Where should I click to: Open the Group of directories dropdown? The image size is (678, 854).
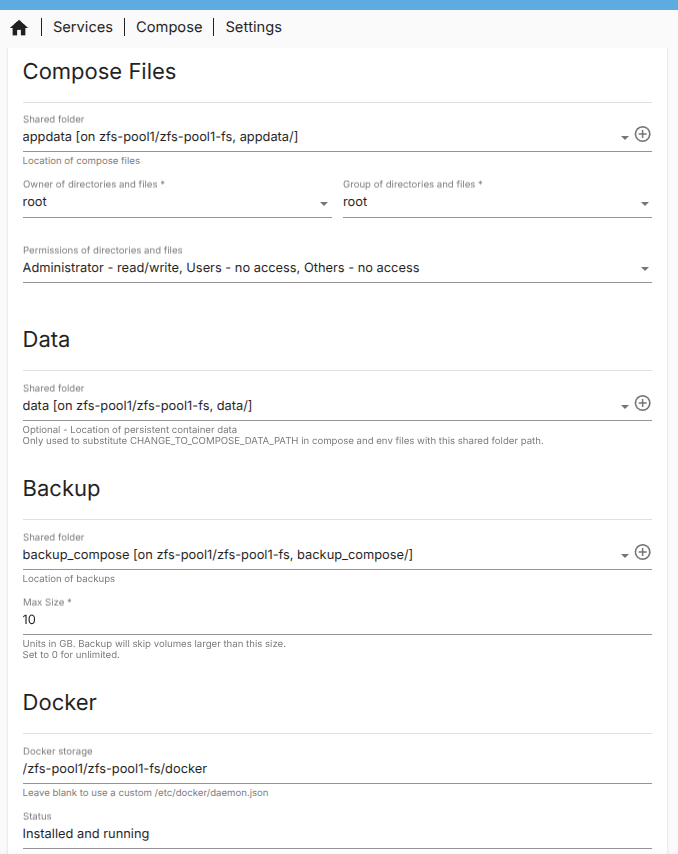645,203
